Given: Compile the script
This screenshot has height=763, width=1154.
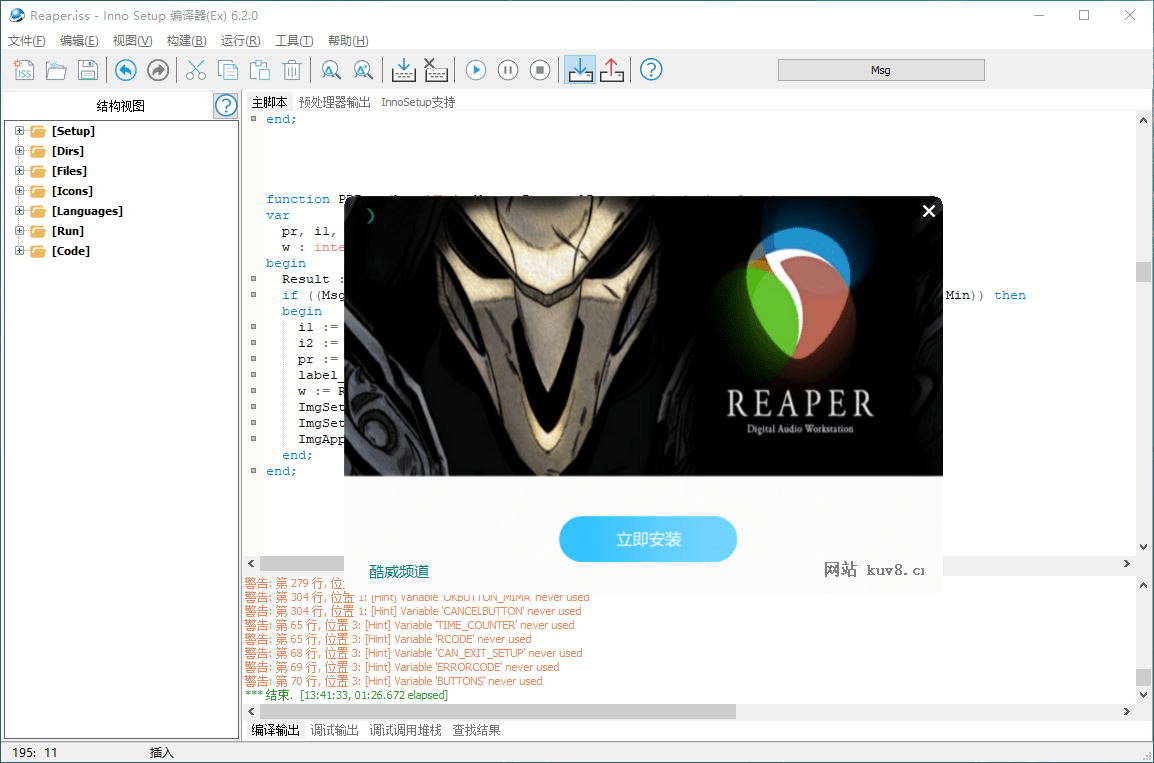Looking at the screenshot, I should pyautogui.click(x=403, y=70).
